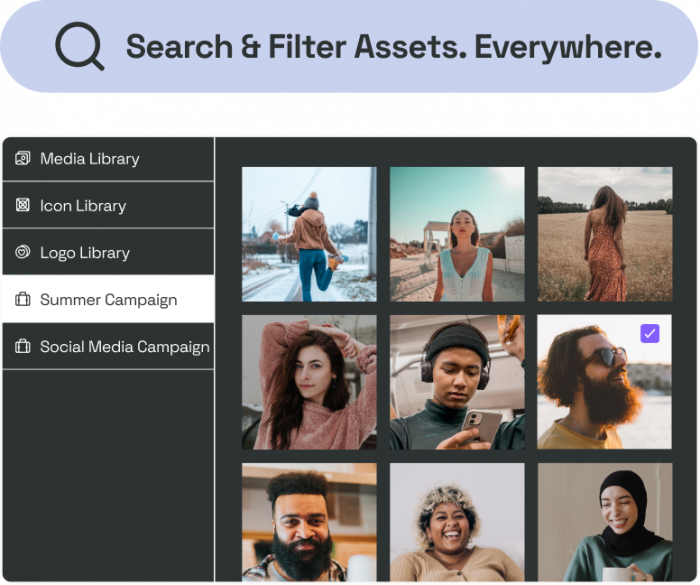The image size is (700, 585).
Task: Switch to Logo Library
Action: coord(108,252)
